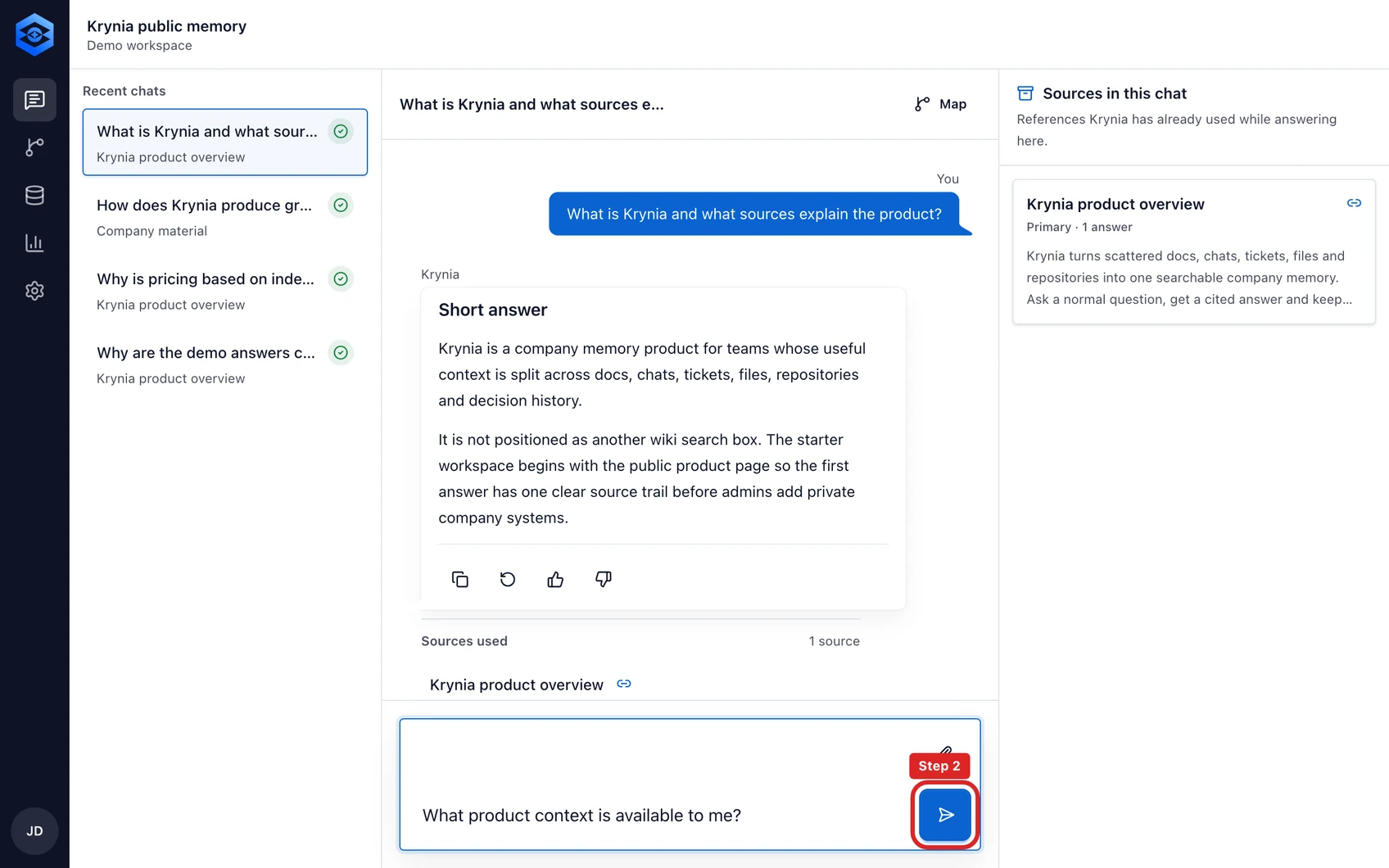Open the analytics bar chart icon
The image size is (1389, 868).
[x=34, y=243]
